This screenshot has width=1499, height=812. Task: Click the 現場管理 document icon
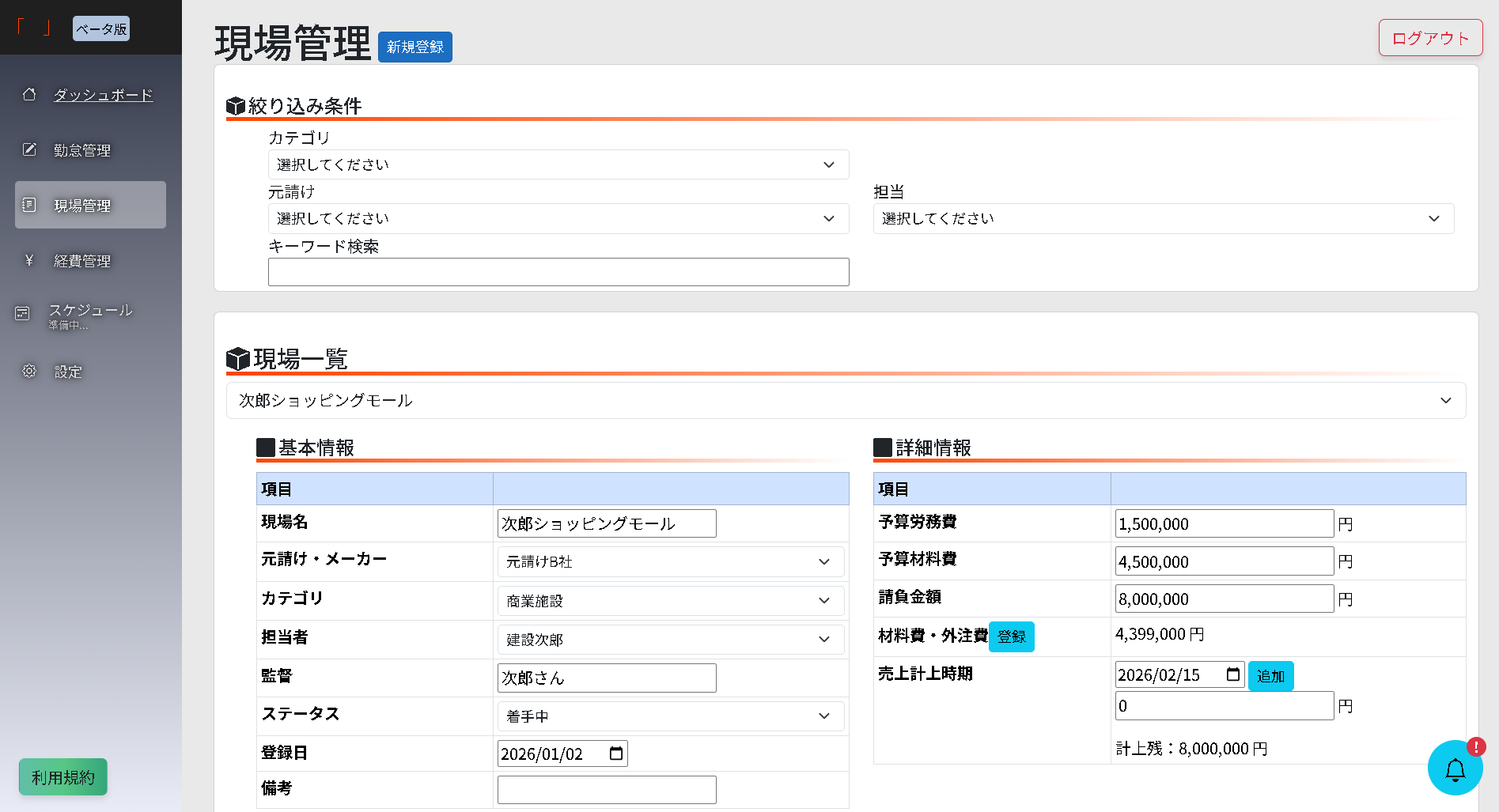click(29, 204)
